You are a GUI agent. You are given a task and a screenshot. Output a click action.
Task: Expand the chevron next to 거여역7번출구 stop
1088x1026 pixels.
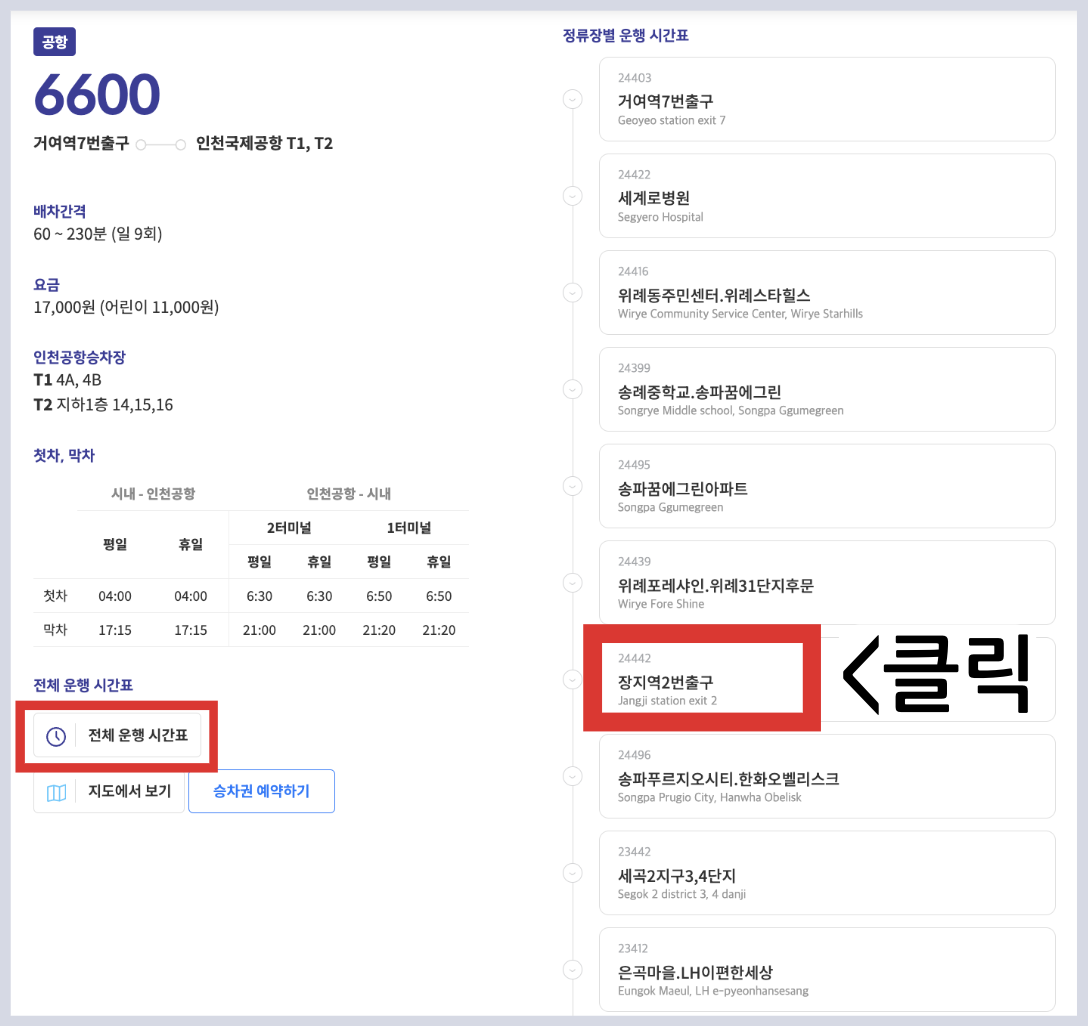point(572,99)
